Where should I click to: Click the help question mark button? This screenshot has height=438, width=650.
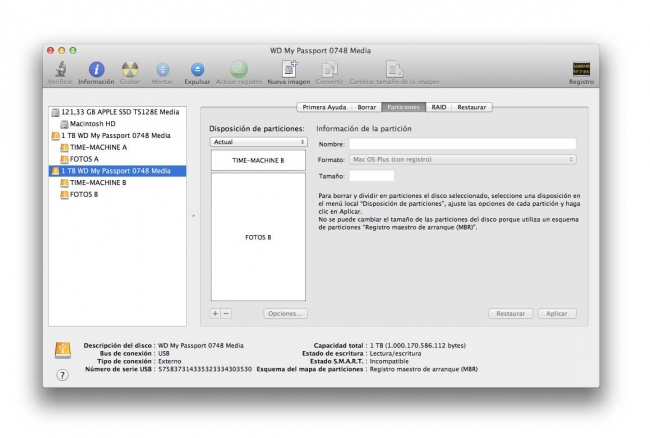[62, 375]
